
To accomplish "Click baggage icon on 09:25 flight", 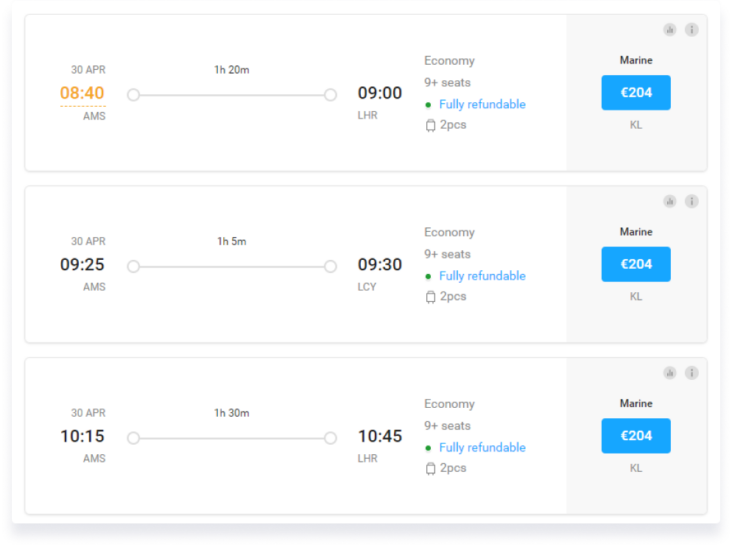I will pos(430,297).
